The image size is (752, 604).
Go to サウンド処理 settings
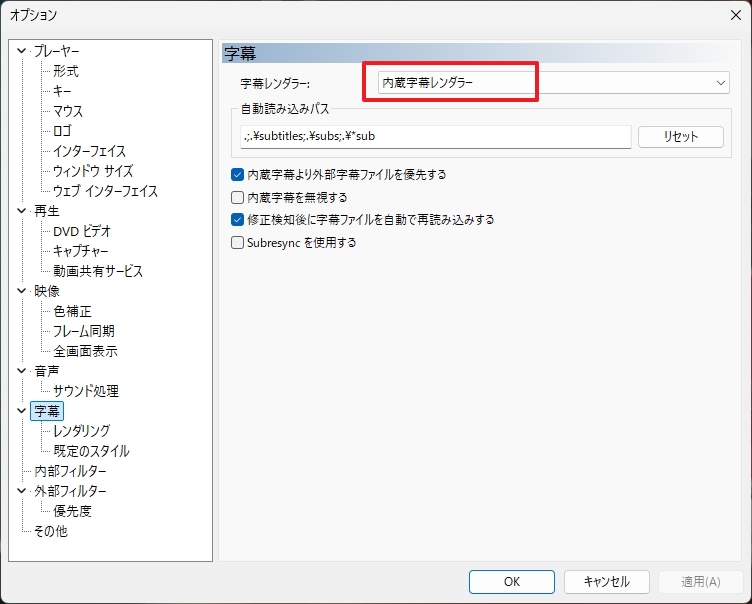click(x=86, y=391)
